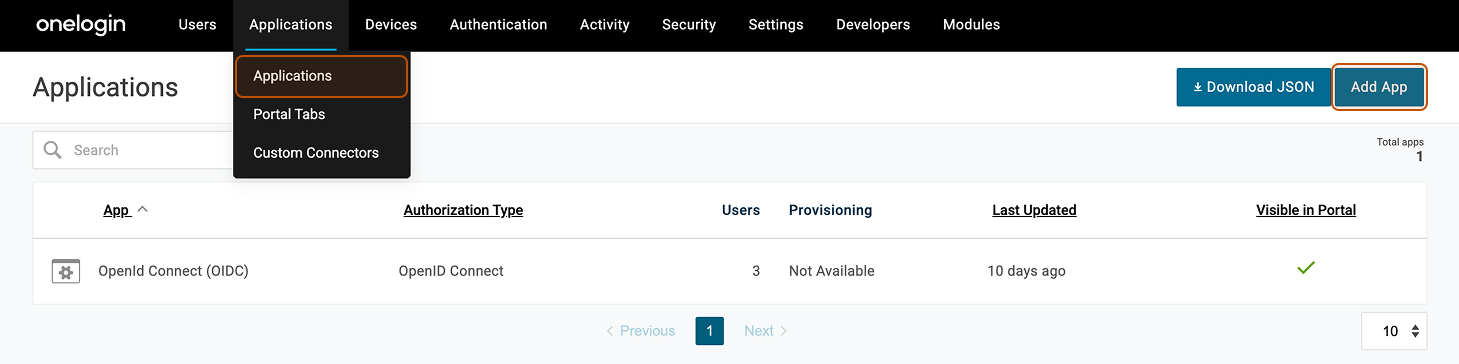Image resolution: width=1459 pixels, height=364 pixels.
Task: Open the rows per page dropdown
Action: tap(1394, 331)
